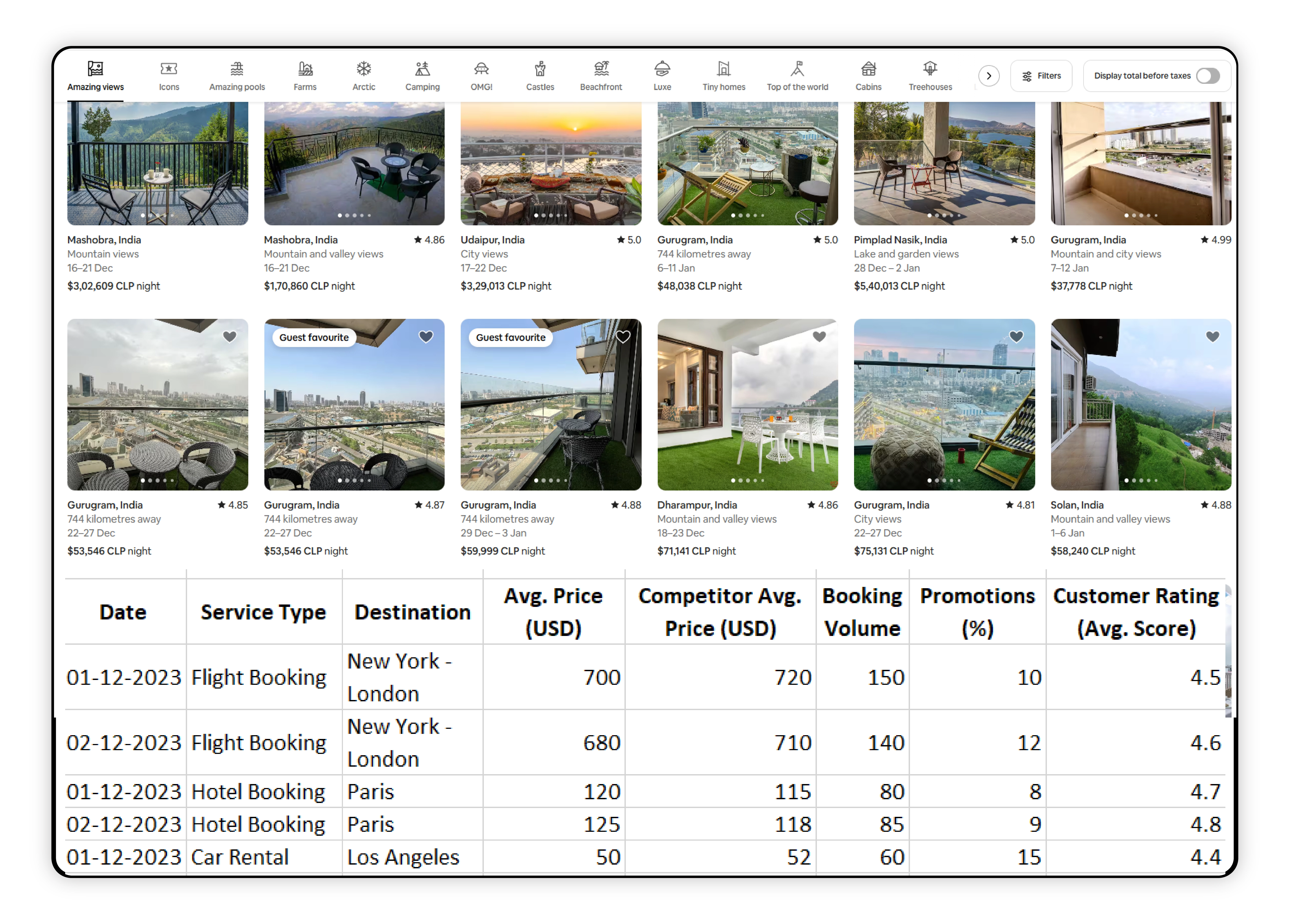Open the Filters panel
Image resolution: width=1291 pixels, height=924 pixels.
click(1041, 76)
